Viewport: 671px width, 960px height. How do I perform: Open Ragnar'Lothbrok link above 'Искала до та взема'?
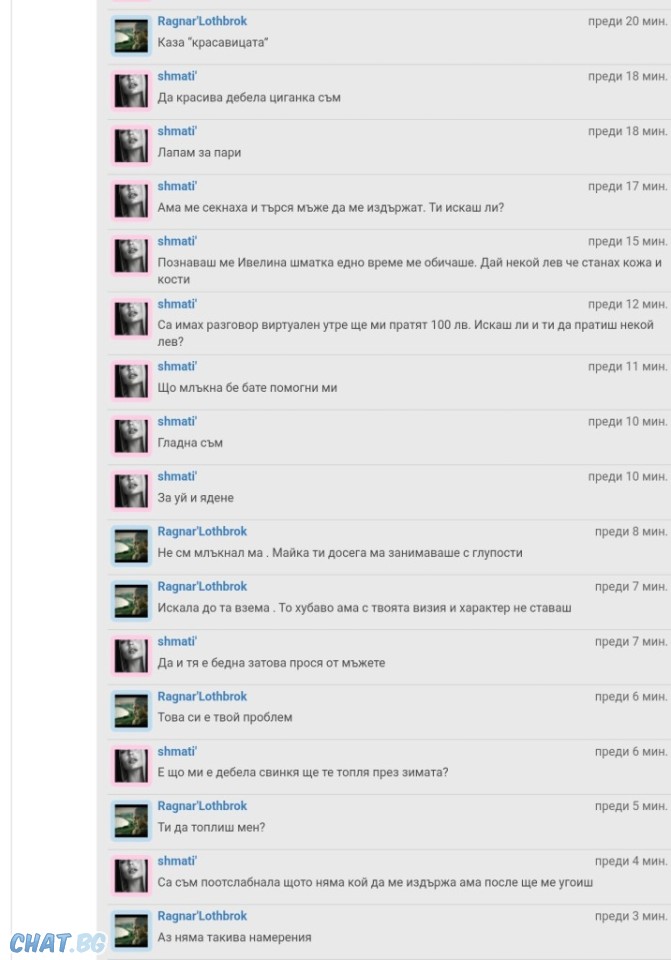pos(202,587)
